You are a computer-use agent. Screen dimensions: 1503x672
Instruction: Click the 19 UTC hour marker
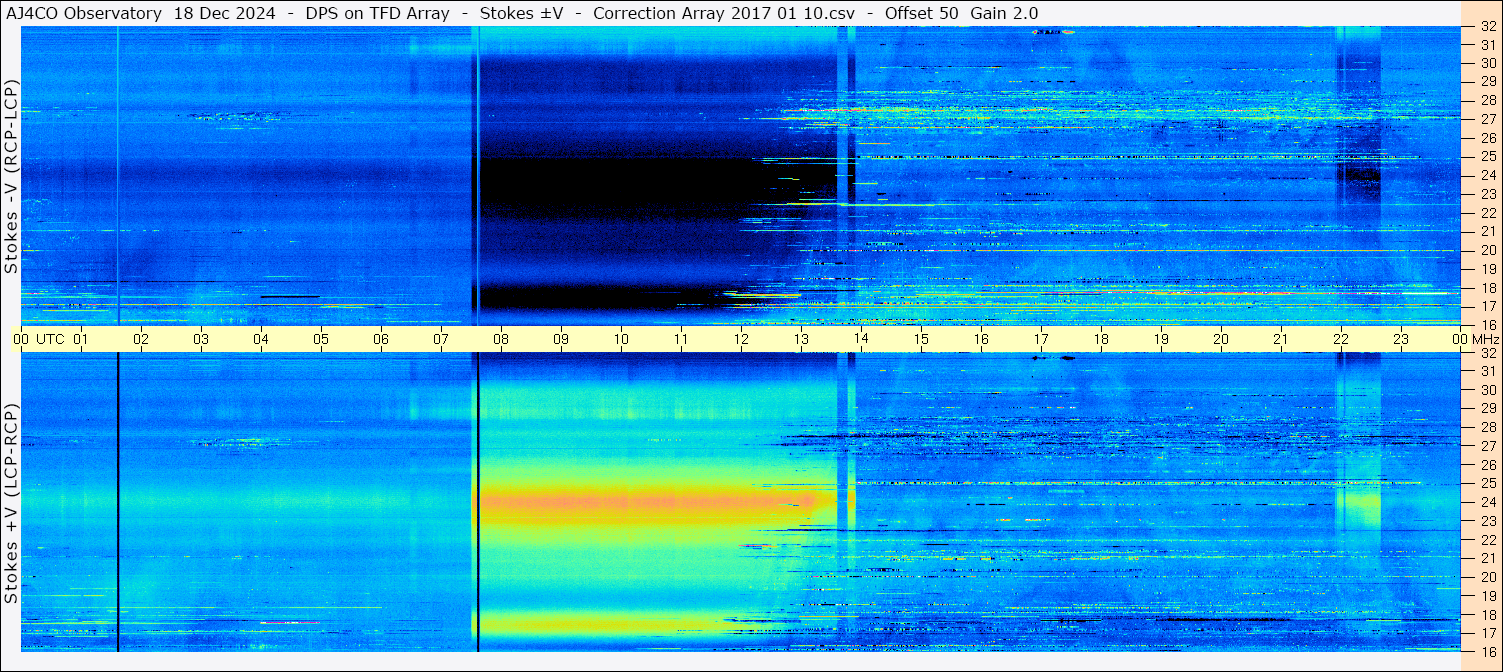tap(1161, 339)
